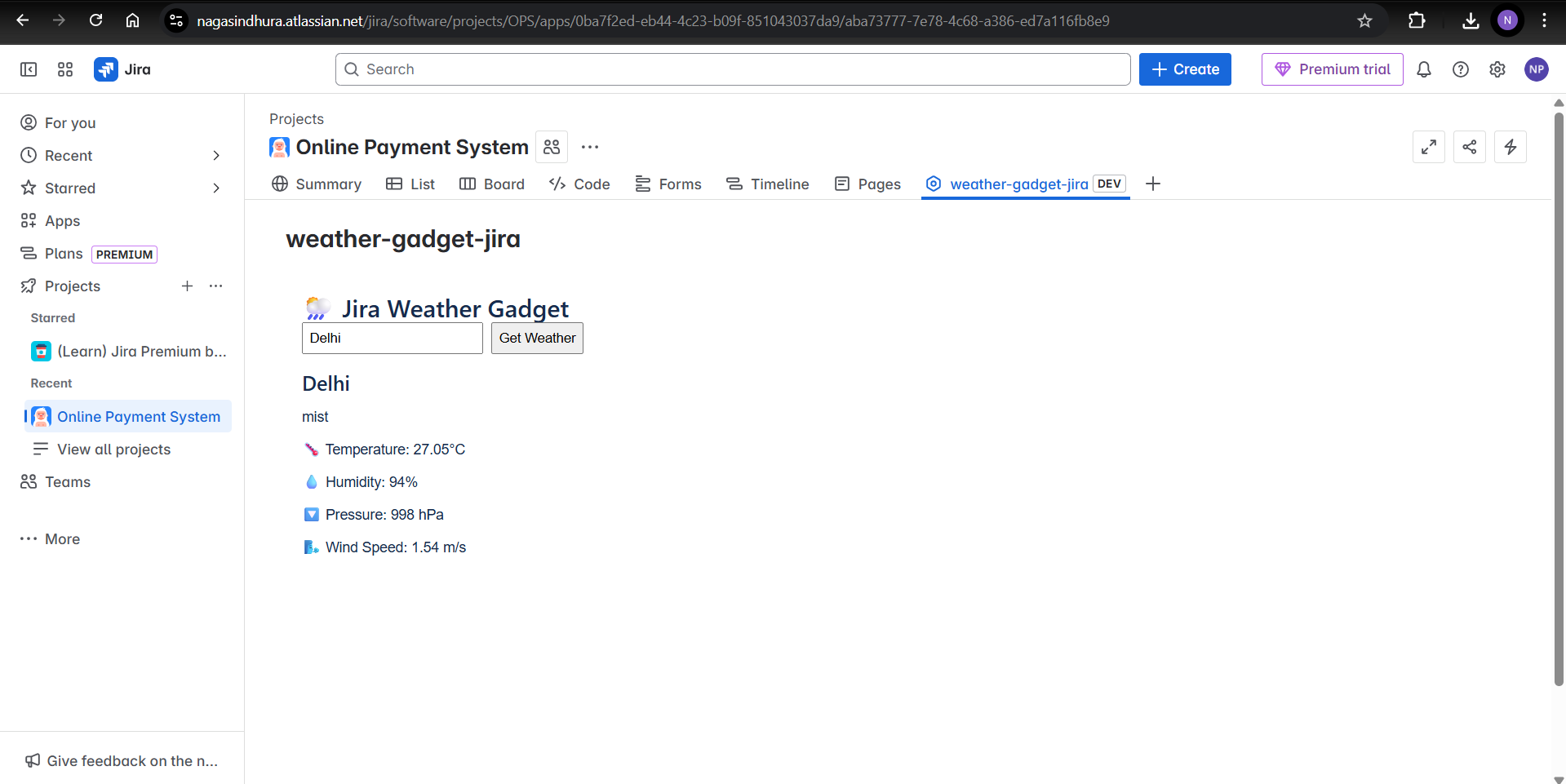Bookmark this page with the star icon

point(1364,20)
